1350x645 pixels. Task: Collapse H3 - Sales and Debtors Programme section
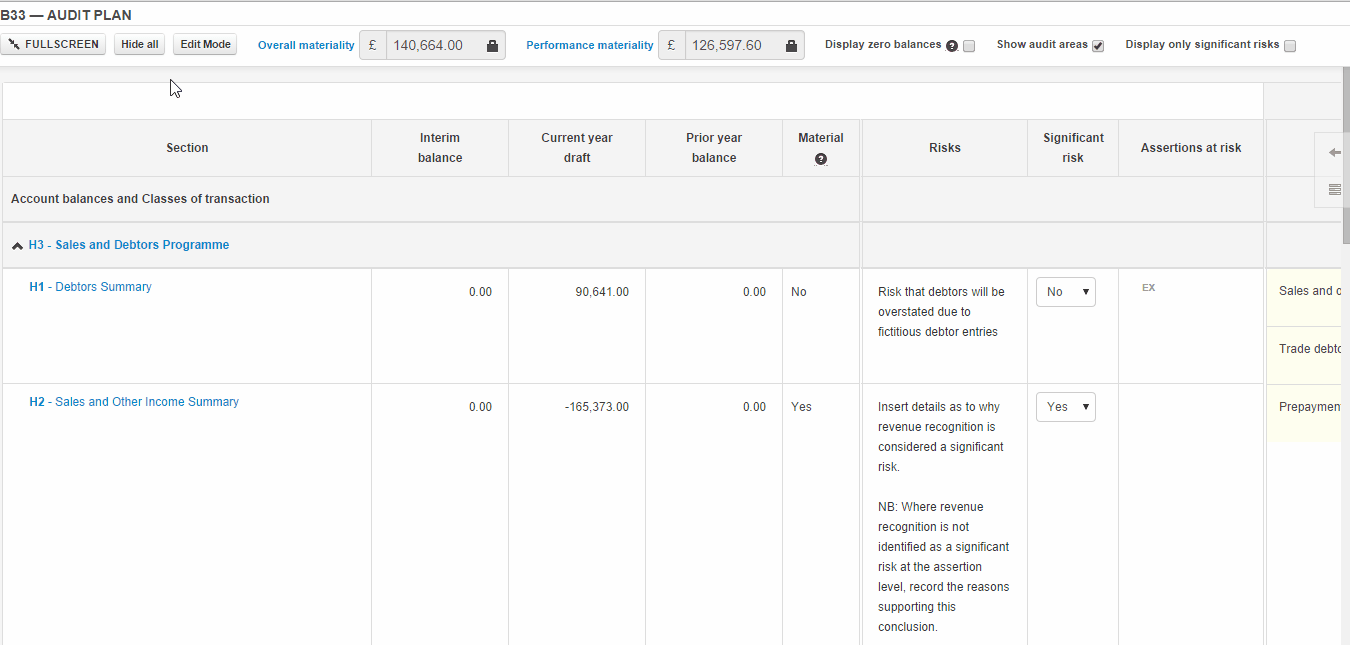pos(18,246)
